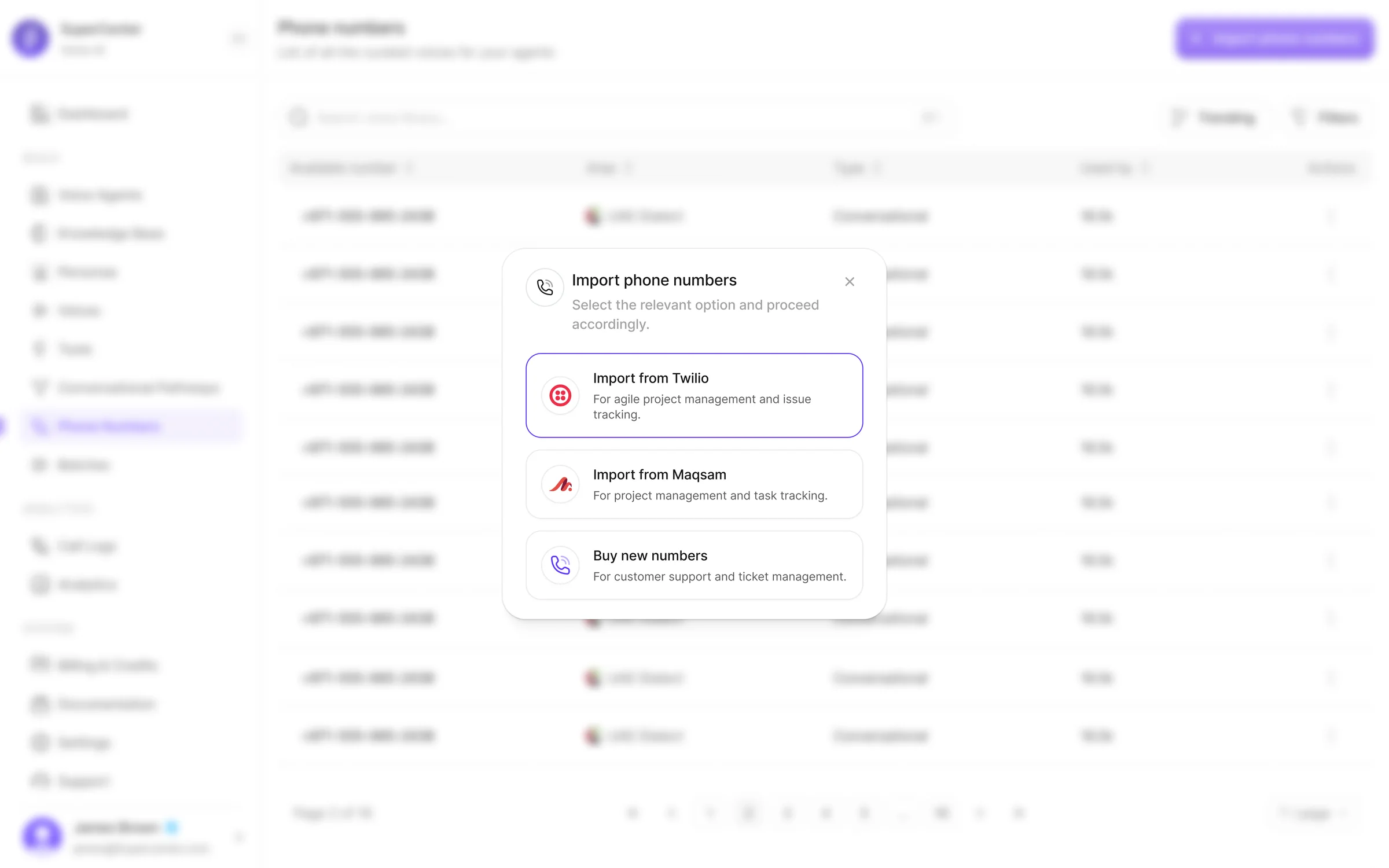This screenshot has width=1389, height=868.
Task: Pick the Buy new numbers option
Action: click(694, 565)
